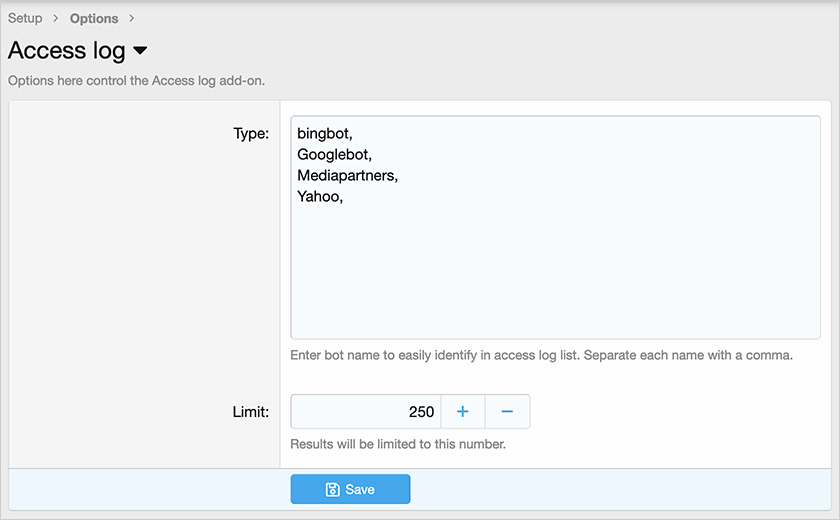
Task: Click the plus icon to increase Limit
Action: (463, 411)
